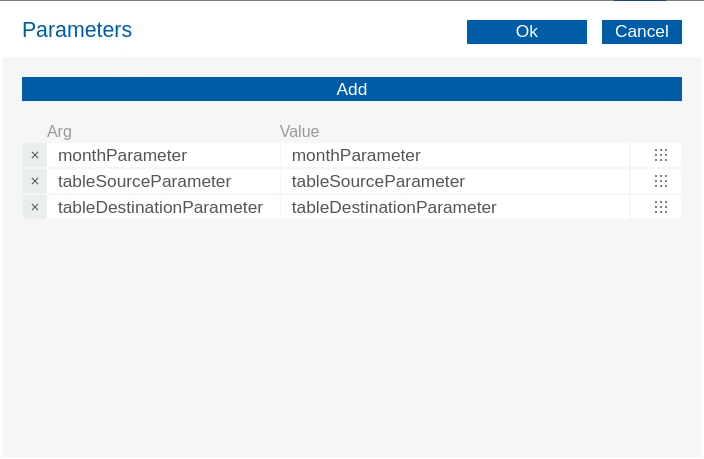Edit the monthParameter Value field
The width and height of the screenshot is (704, 459).
455,155
